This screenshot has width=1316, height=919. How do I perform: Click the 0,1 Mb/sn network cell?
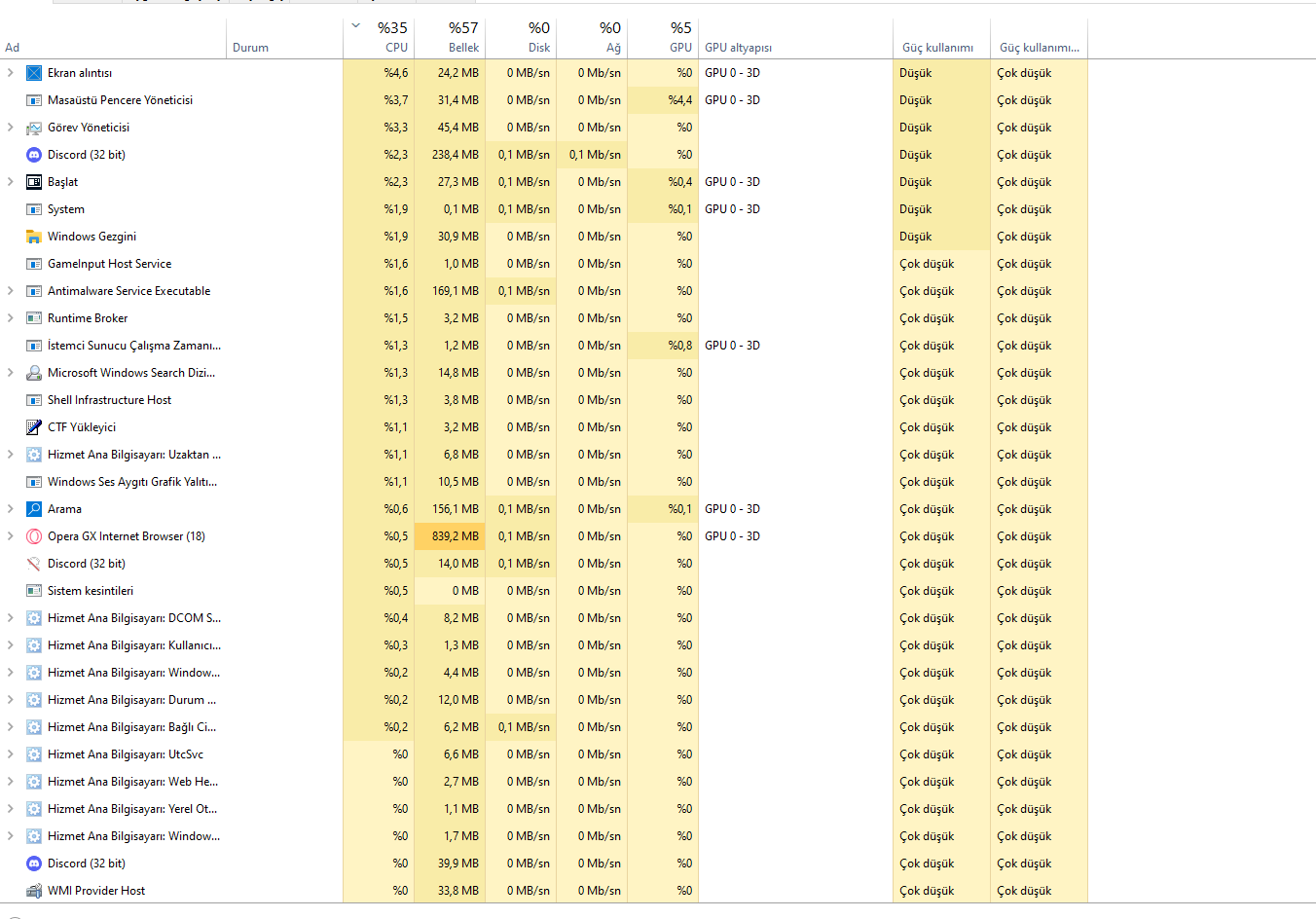click(x=592, y=155)
